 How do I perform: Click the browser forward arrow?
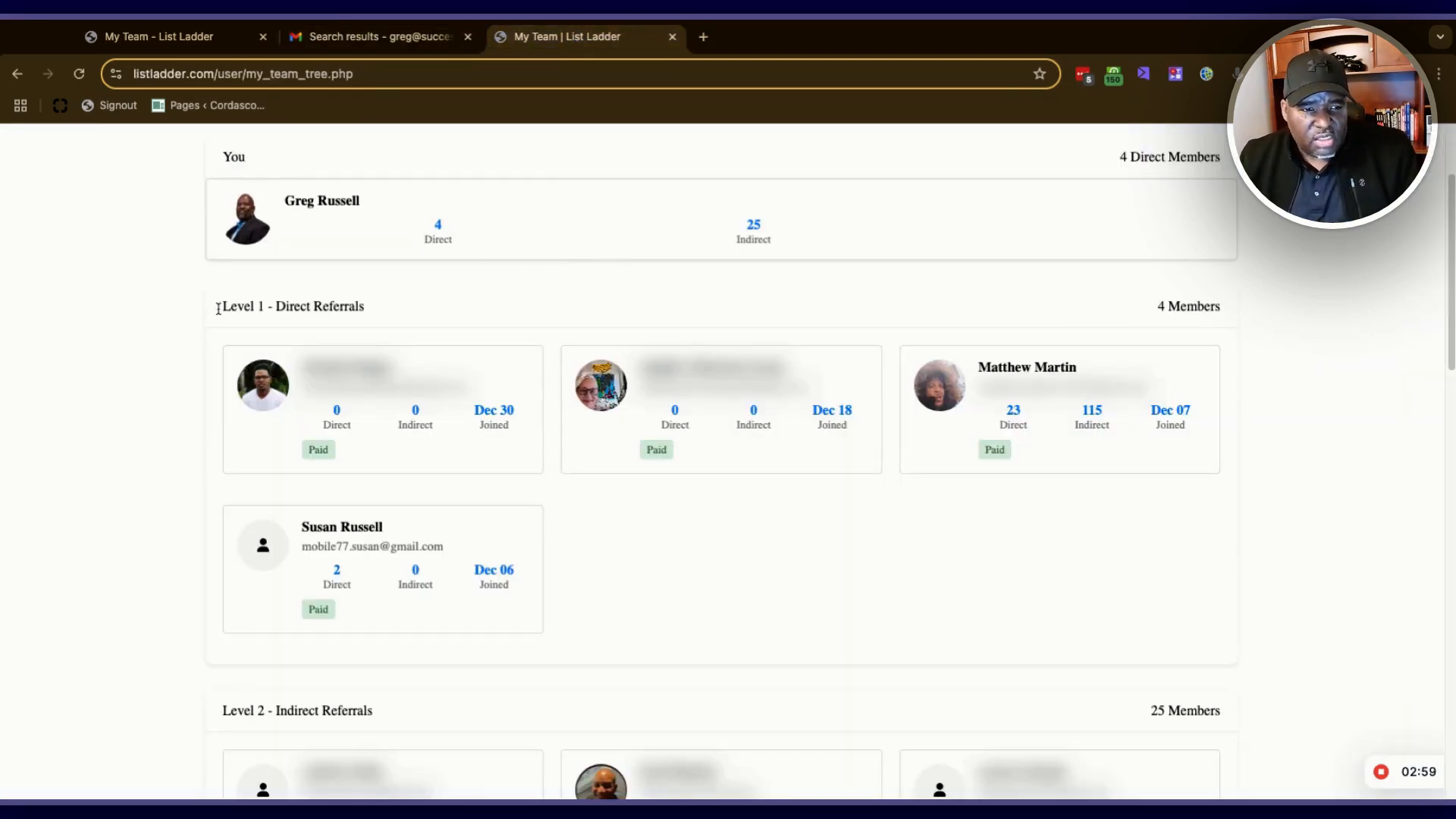coord(48,74)
